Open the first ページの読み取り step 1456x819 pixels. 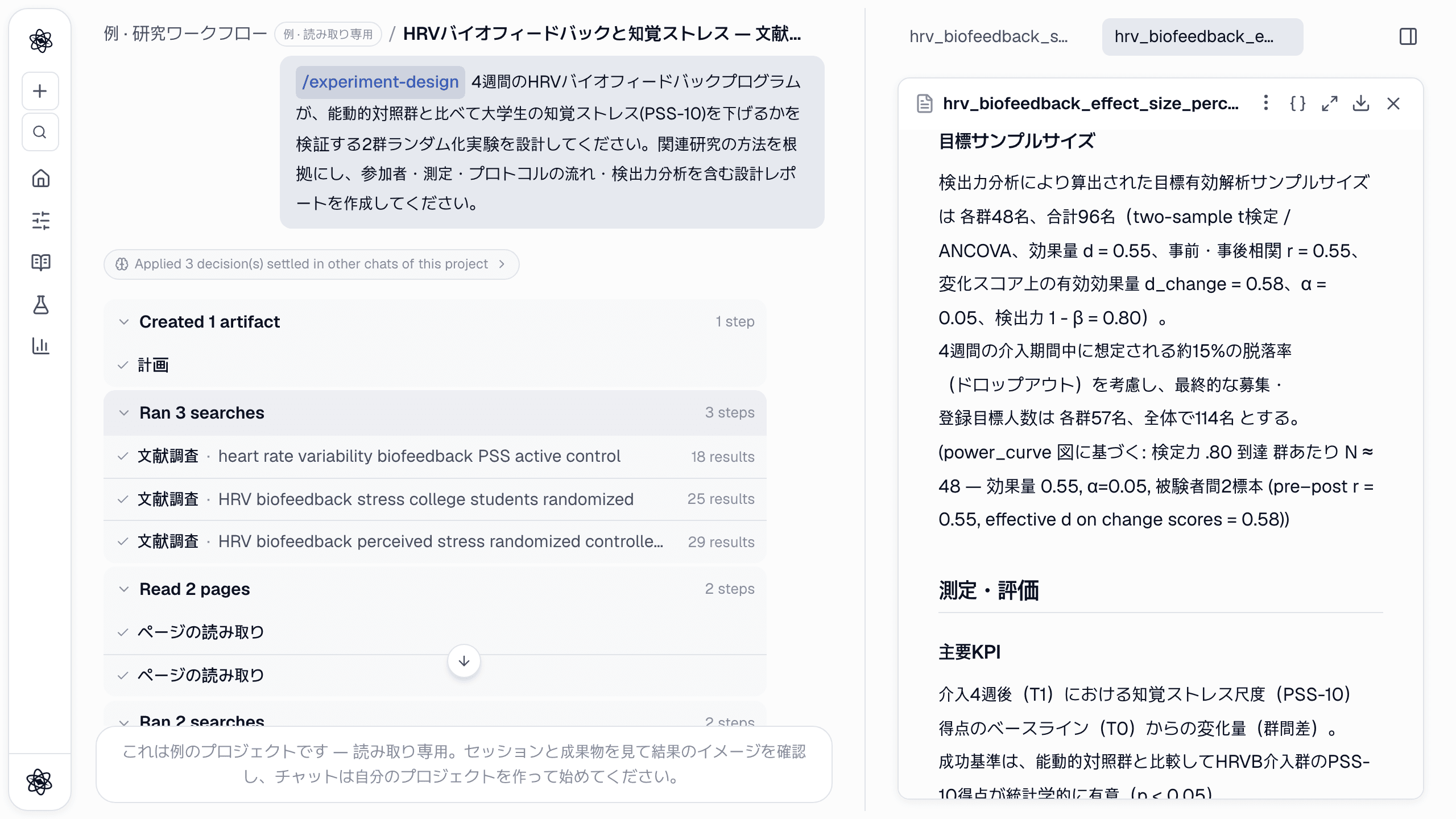(x=435, y=632)
